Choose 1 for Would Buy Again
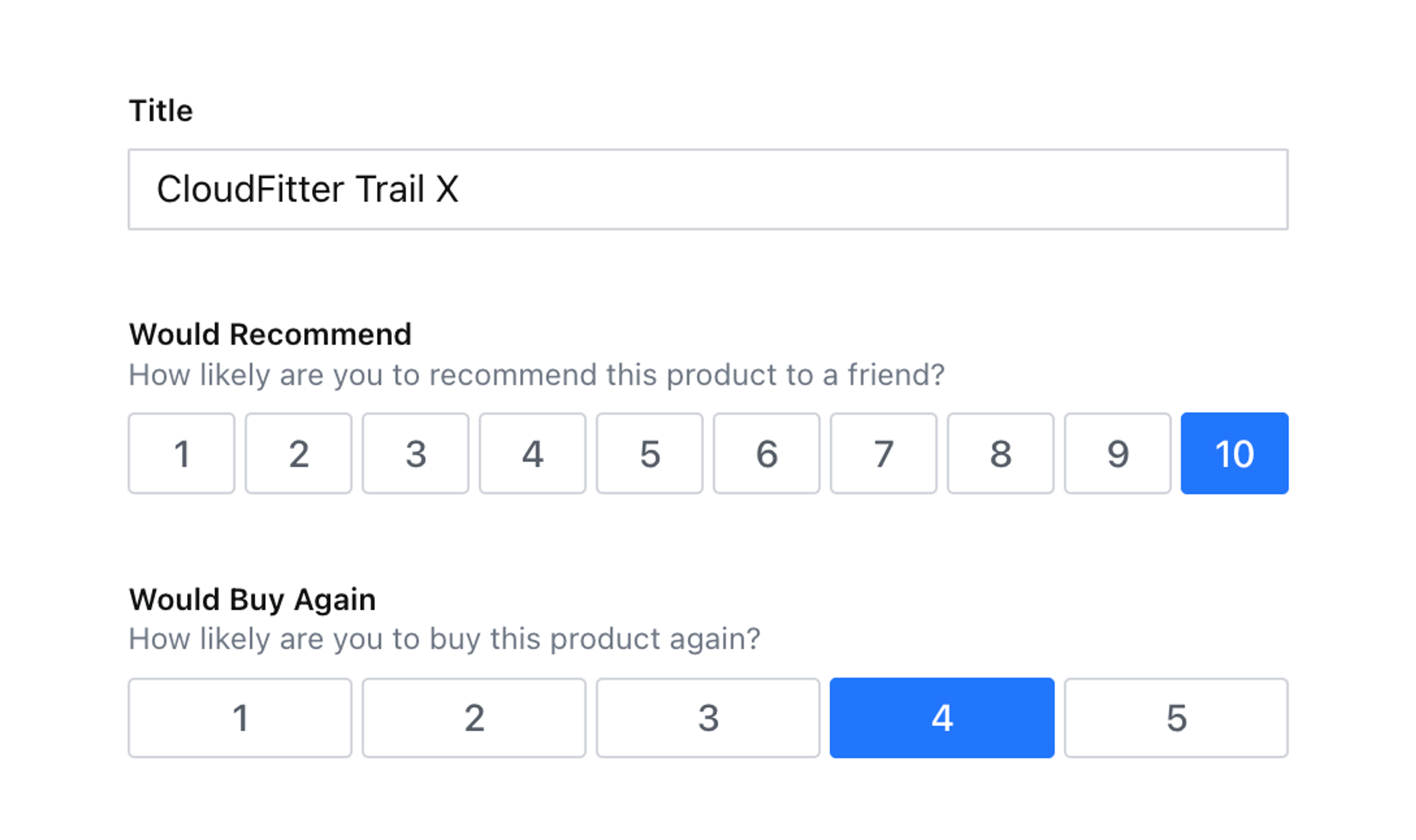The width and height of the screenshot is (1416, 840). point(240,718)
